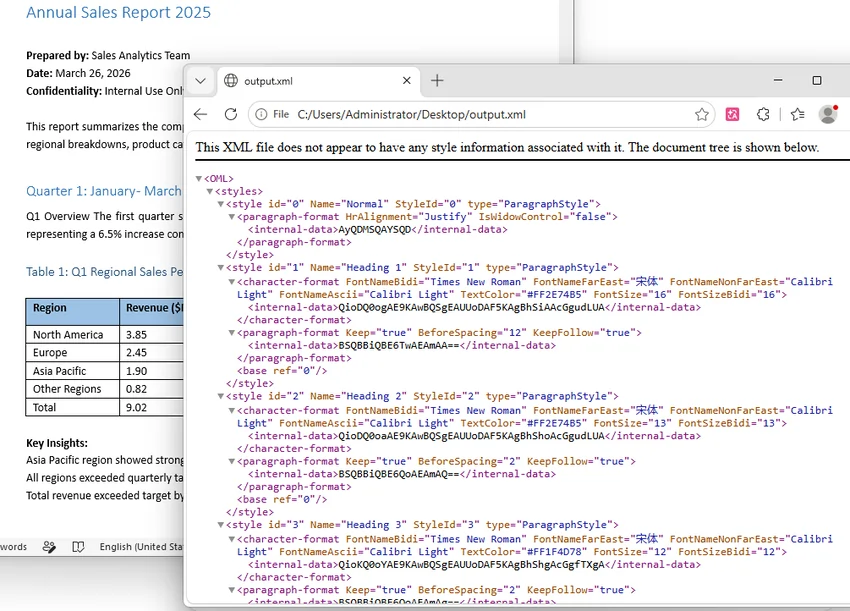The width and height of the screenshot is (850, 611).
Task: Collapse the styles node
Action: pos(210,191)
